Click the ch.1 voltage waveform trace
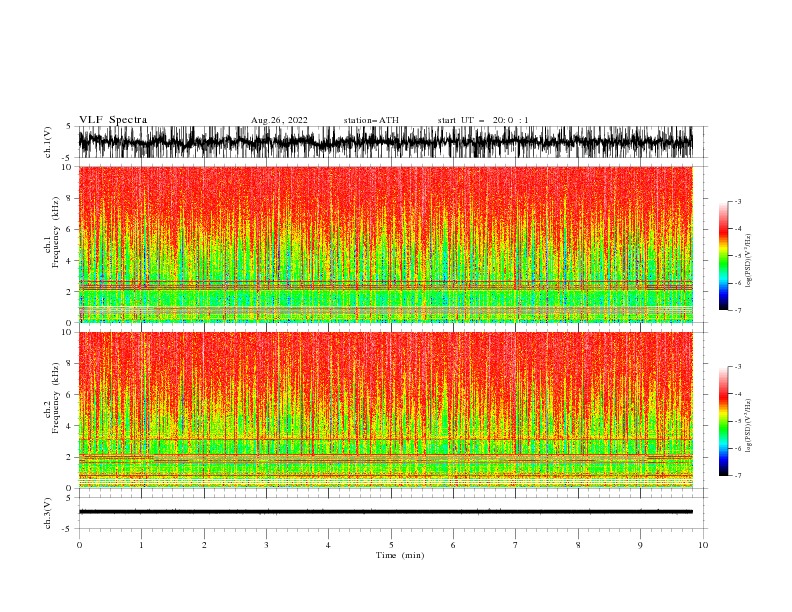This screenshot has width=792, height=612. [386, 142]
